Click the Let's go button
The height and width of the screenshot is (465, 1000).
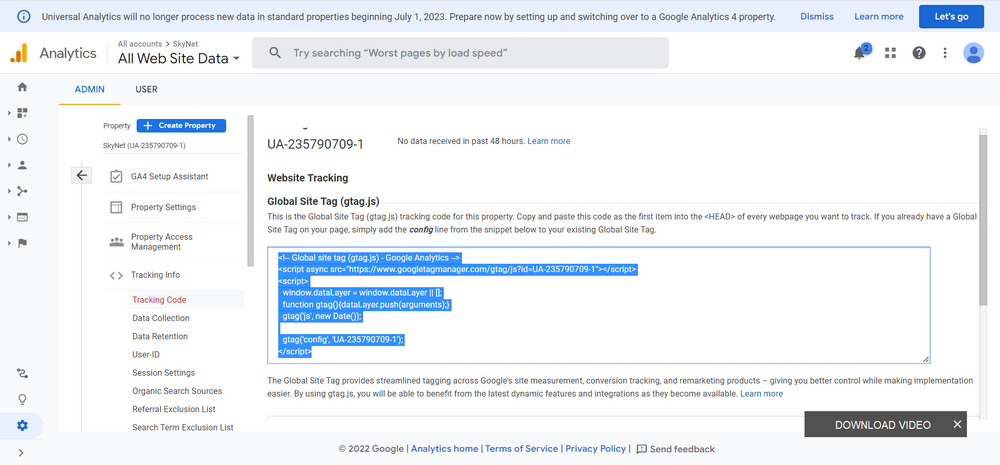click(x=951, y=17)
